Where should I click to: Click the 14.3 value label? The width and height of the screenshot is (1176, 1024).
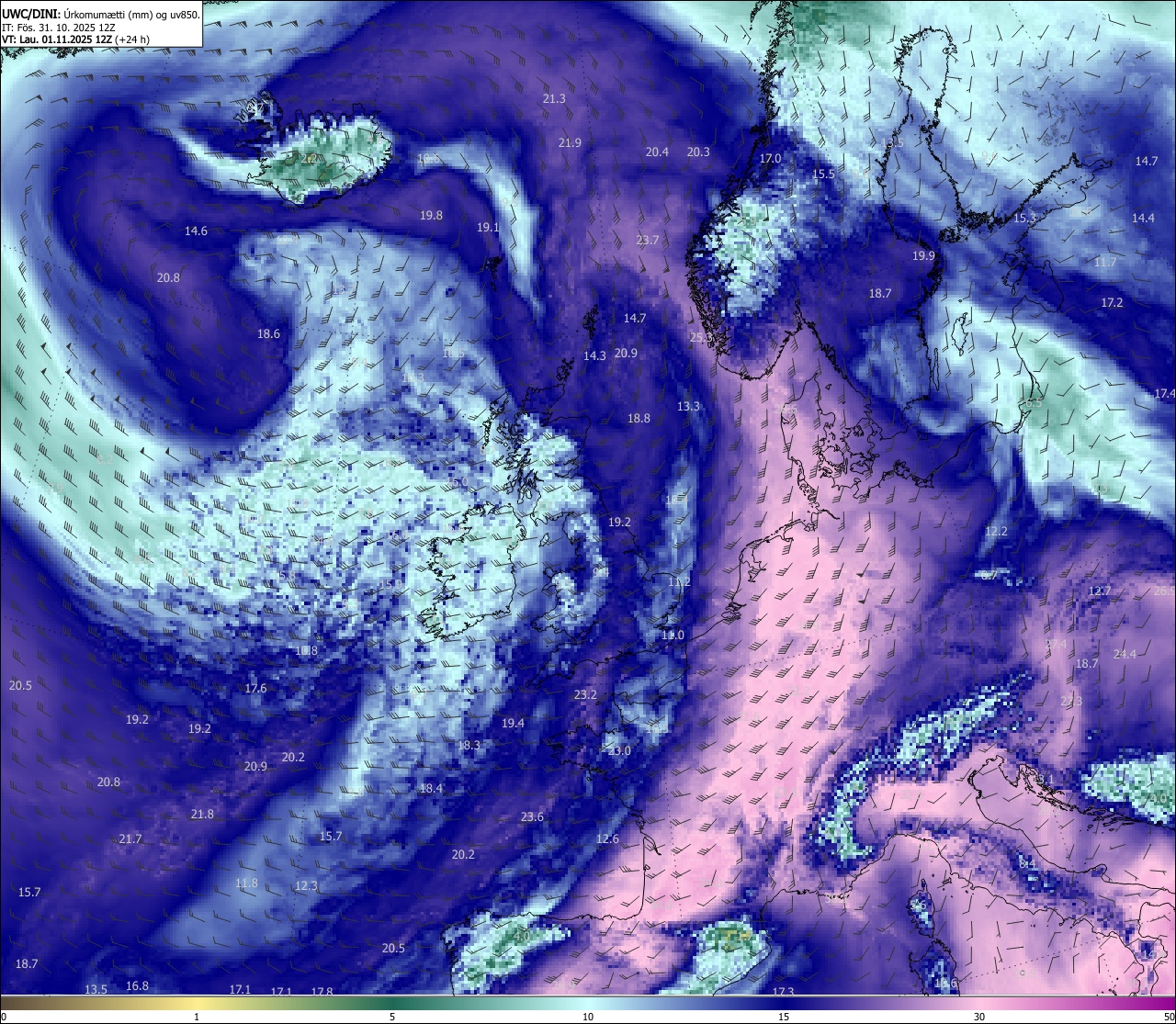[594, 355]
